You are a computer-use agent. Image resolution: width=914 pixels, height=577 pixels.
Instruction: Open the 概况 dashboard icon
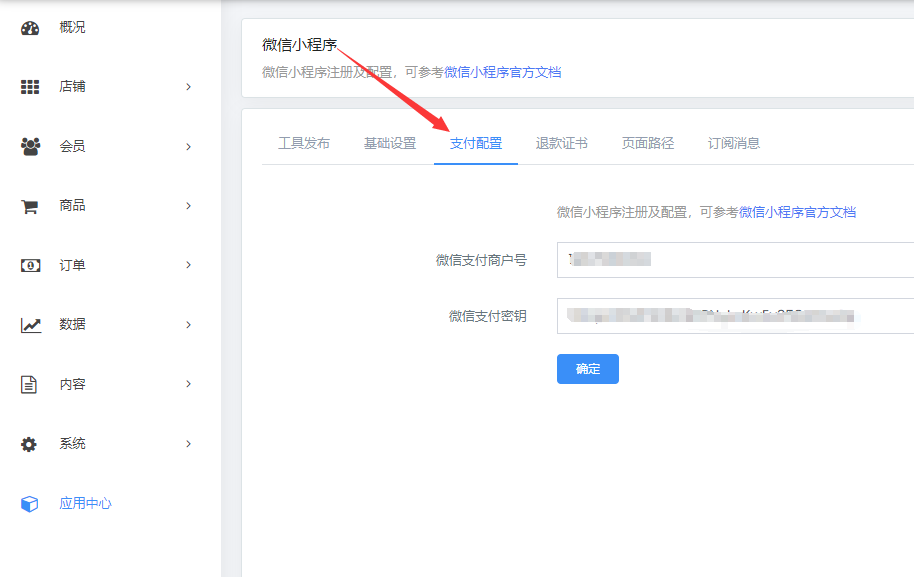(30, 28)
